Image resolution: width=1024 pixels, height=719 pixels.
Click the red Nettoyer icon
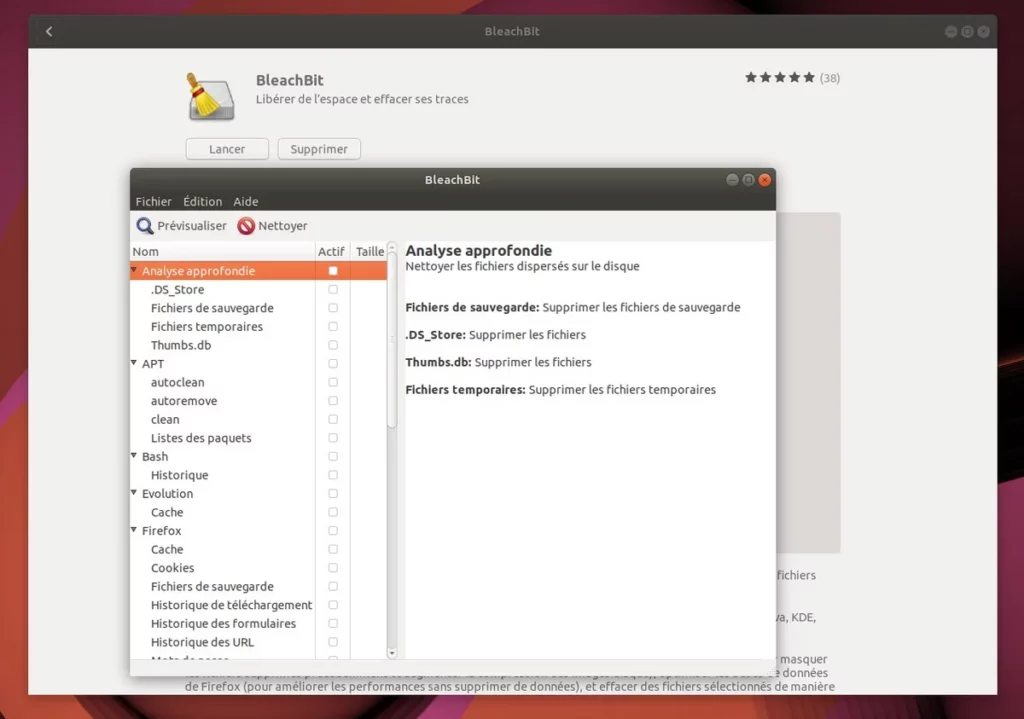click(x=246, y=226)
